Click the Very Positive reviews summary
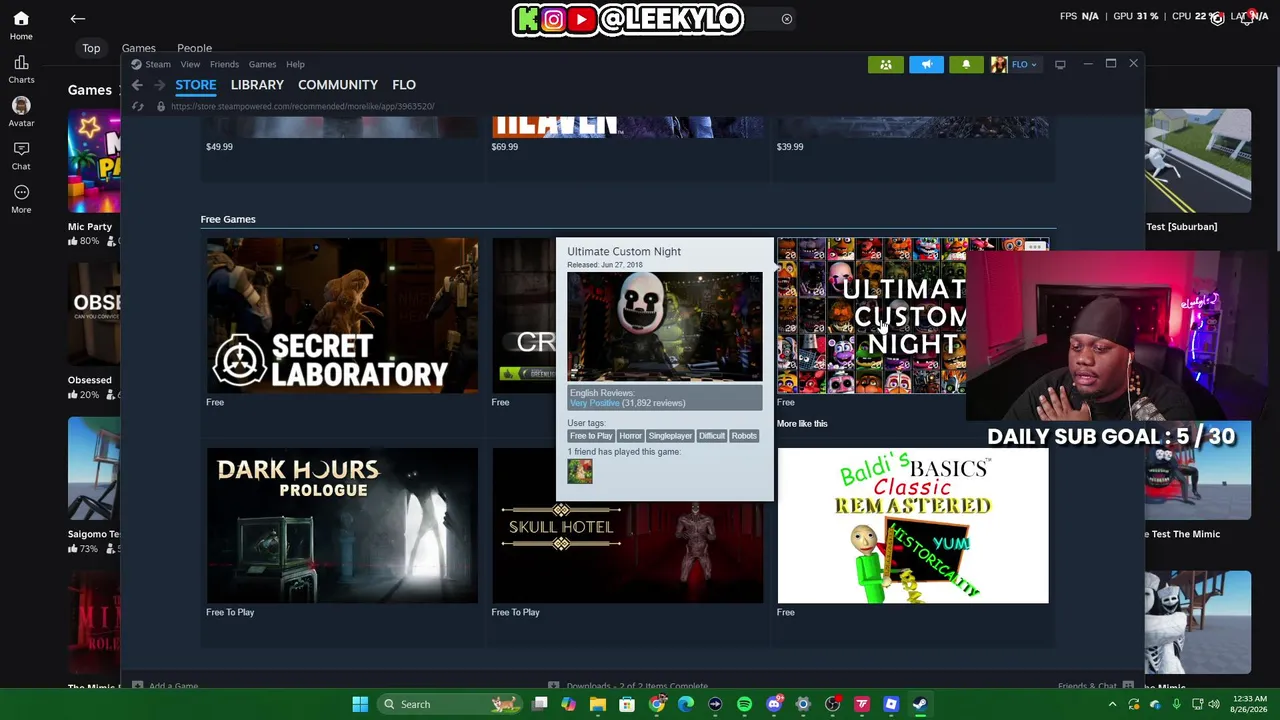The width and height of the screenshot is (1280, 720). [594, 403]
